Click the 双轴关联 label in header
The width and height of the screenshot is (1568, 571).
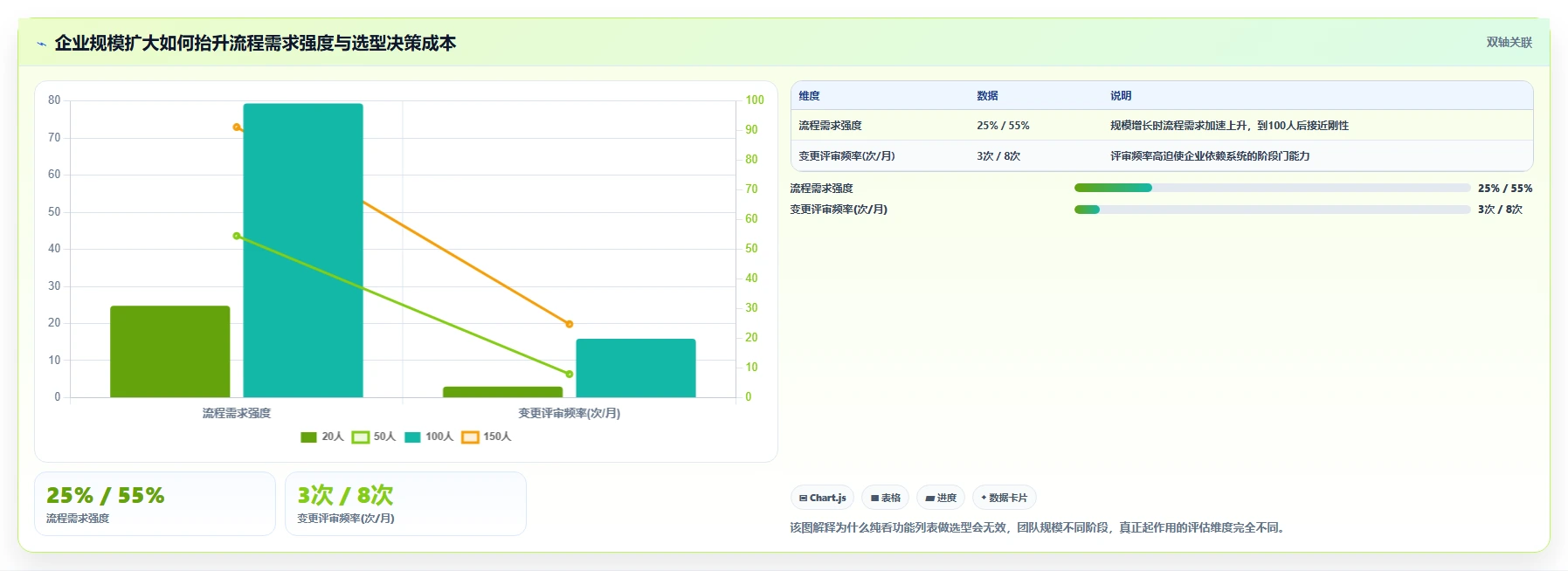1509,42
